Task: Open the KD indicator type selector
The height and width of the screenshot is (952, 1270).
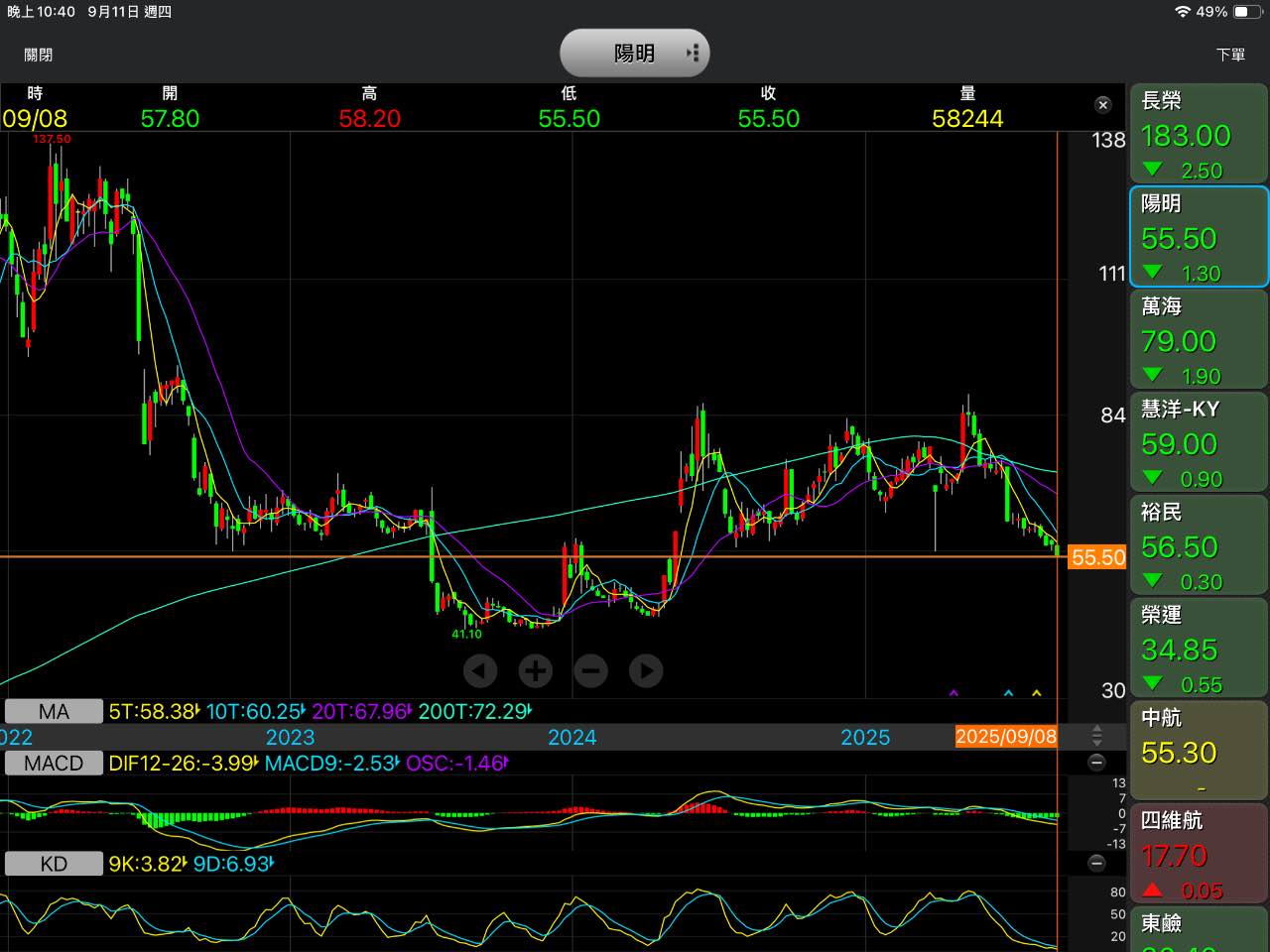Action: point(54,864)
